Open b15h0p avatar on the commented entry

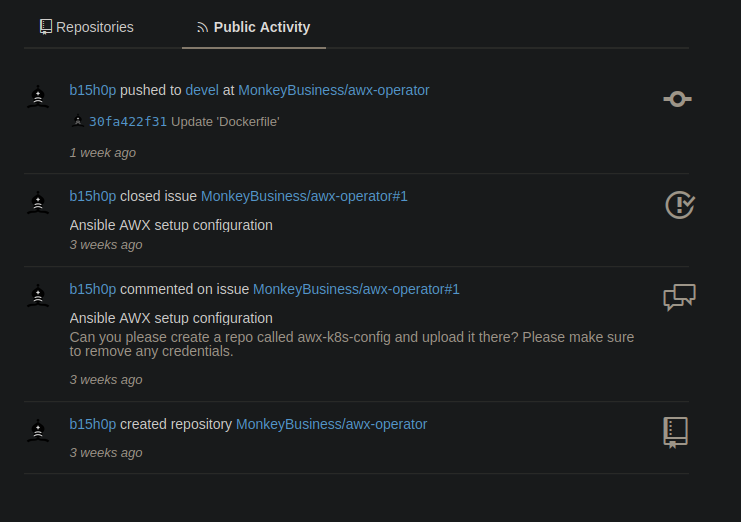(38, 296)
